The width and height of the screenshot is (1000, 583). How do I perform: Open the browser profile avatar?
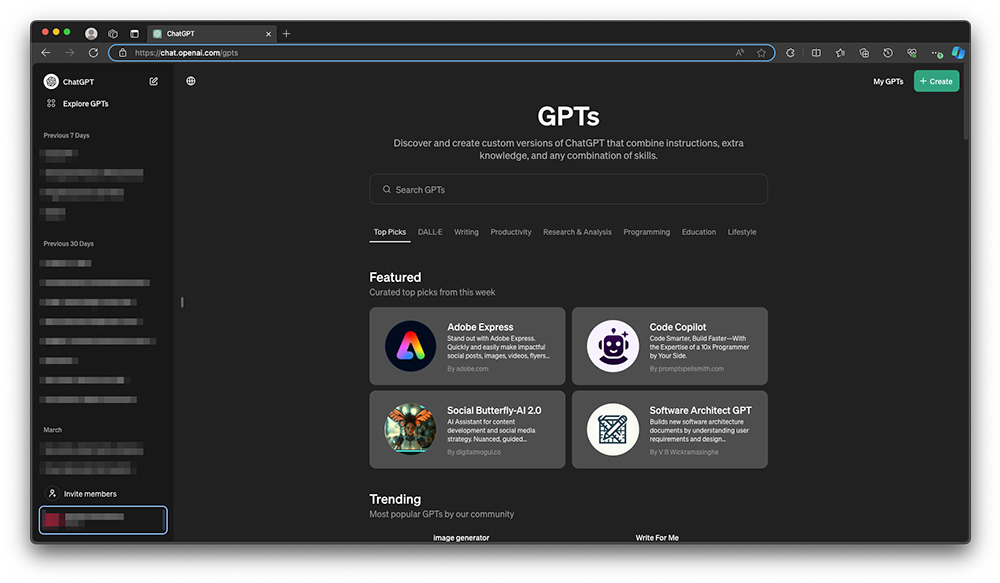(x=91, y=34)
